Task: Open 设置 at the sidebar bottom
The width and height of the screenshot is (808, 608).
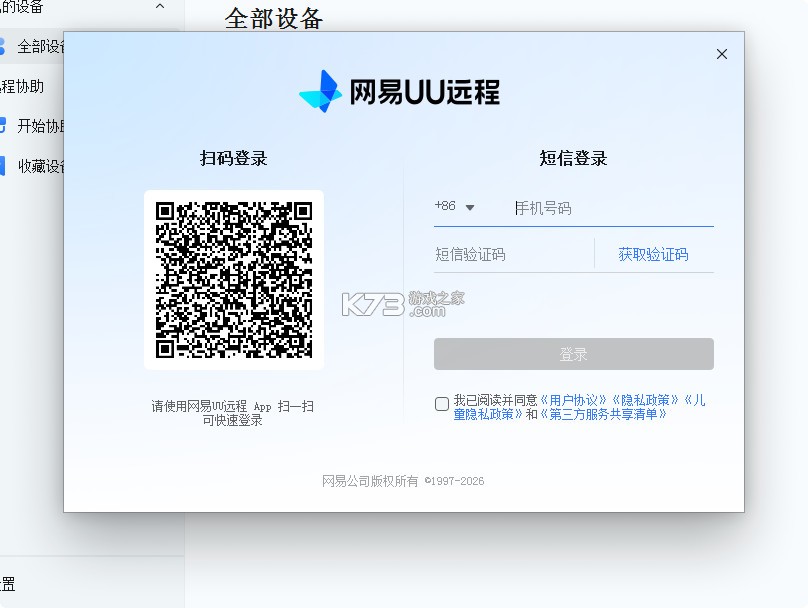Action: (x=7, y=584)
